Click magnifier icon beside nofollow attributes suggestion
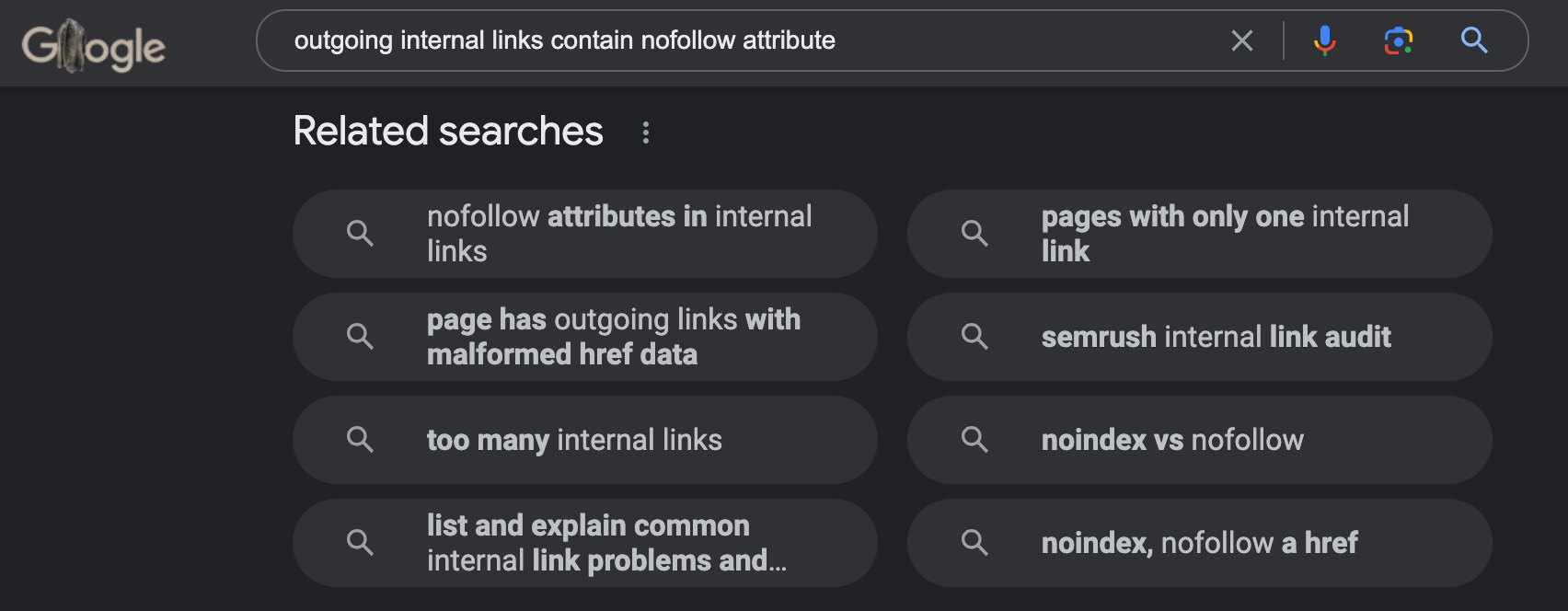The width and height of the screenshot is (1568, 611). (360, 234)
